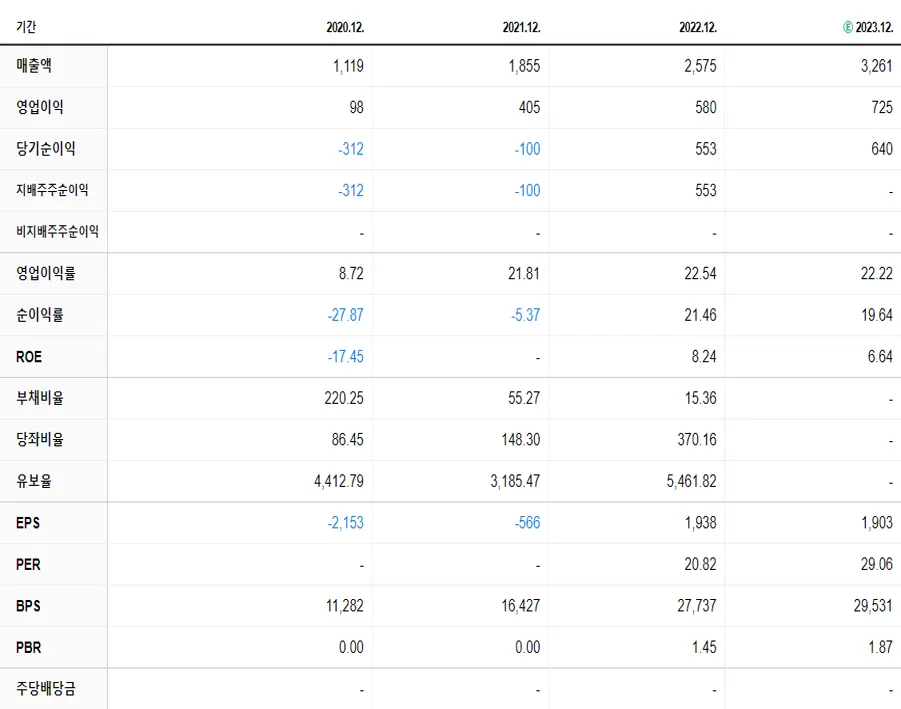Select the 21.81 operating margin value

tap(524, 273)
